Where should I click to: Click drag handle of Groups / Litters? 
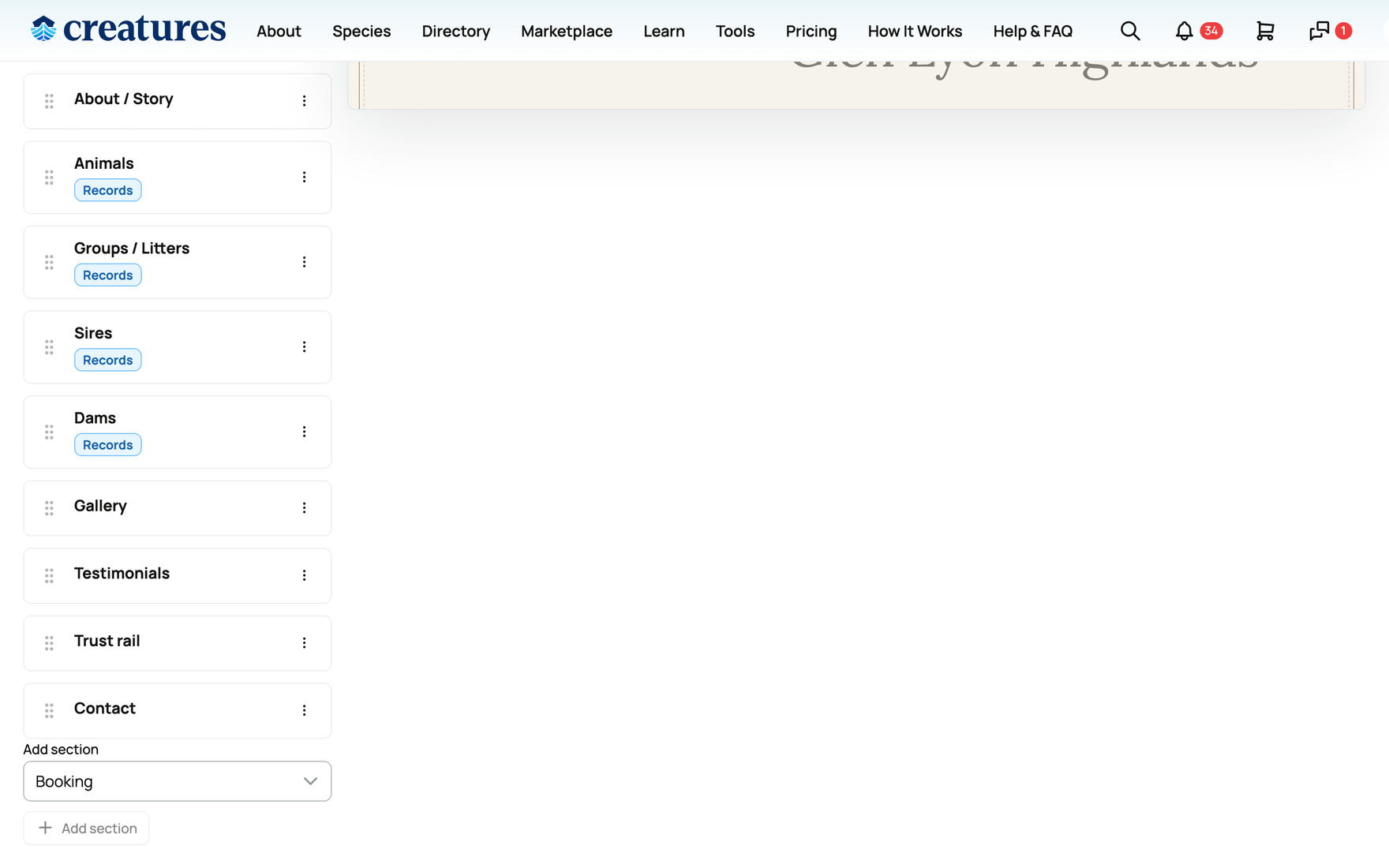coord(49,262)
